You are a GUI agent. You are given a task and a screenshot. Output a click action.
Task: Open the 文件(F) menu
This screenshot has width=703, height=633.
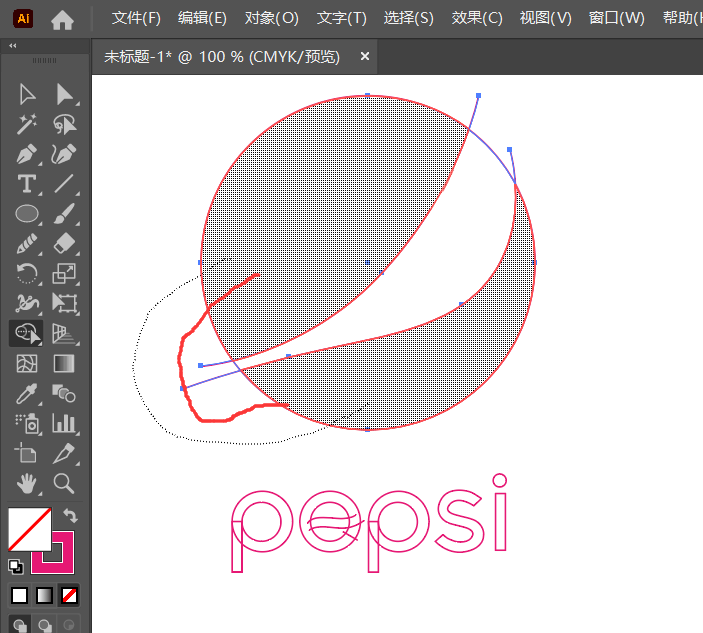click(x=136, y=18)
